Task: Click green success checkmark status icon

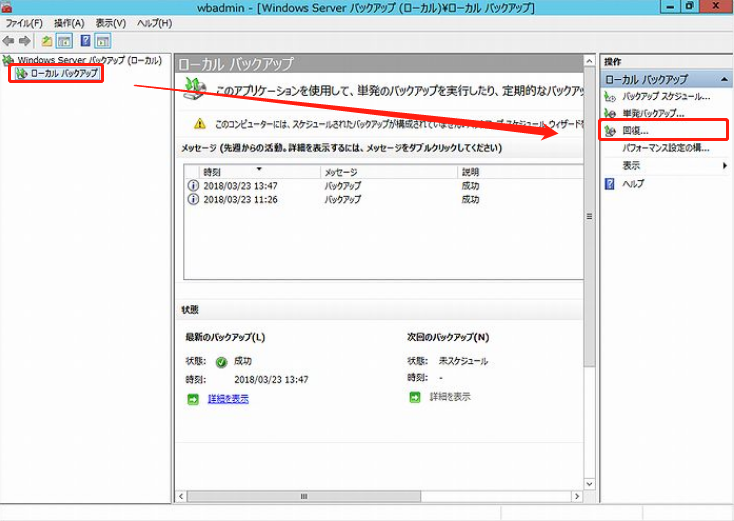Action: pos(221,362)
